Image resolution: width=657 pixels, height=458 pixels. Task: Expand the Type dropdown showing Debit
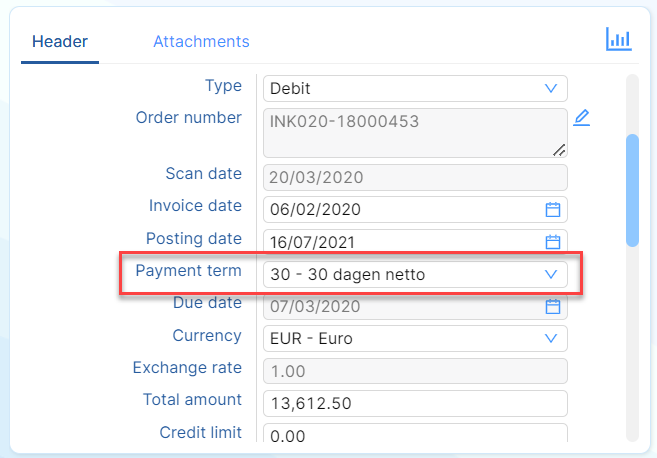(415, 88)
